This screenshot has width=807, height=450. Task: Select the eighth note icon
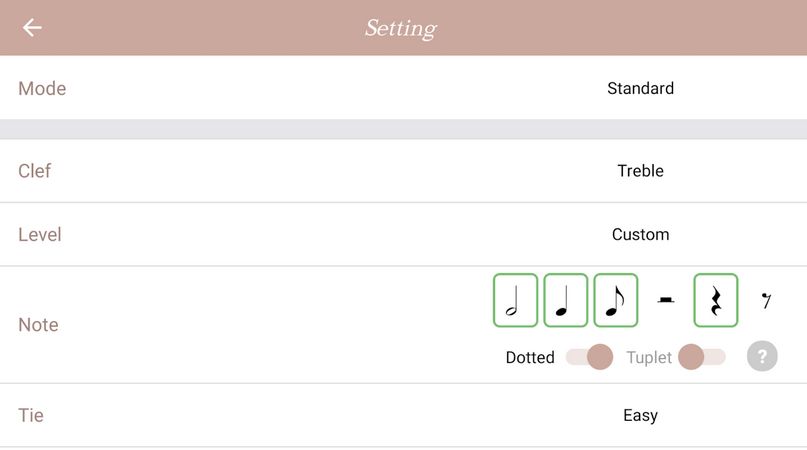(x=615, y=300)
